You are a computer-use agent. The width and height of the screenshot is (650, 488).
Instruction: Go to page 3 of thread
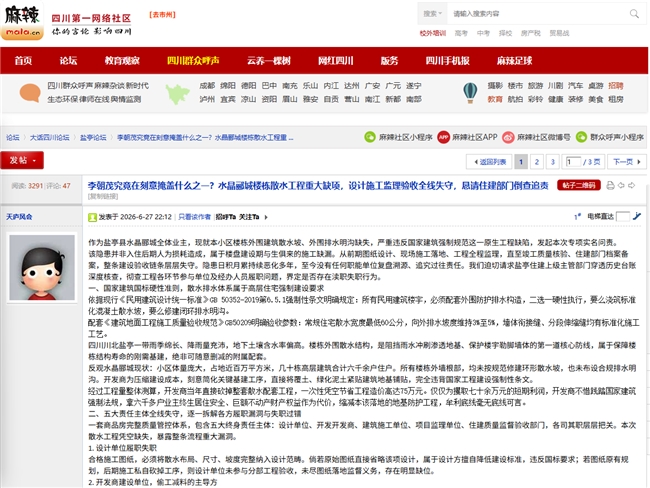[x=553, y=162]
